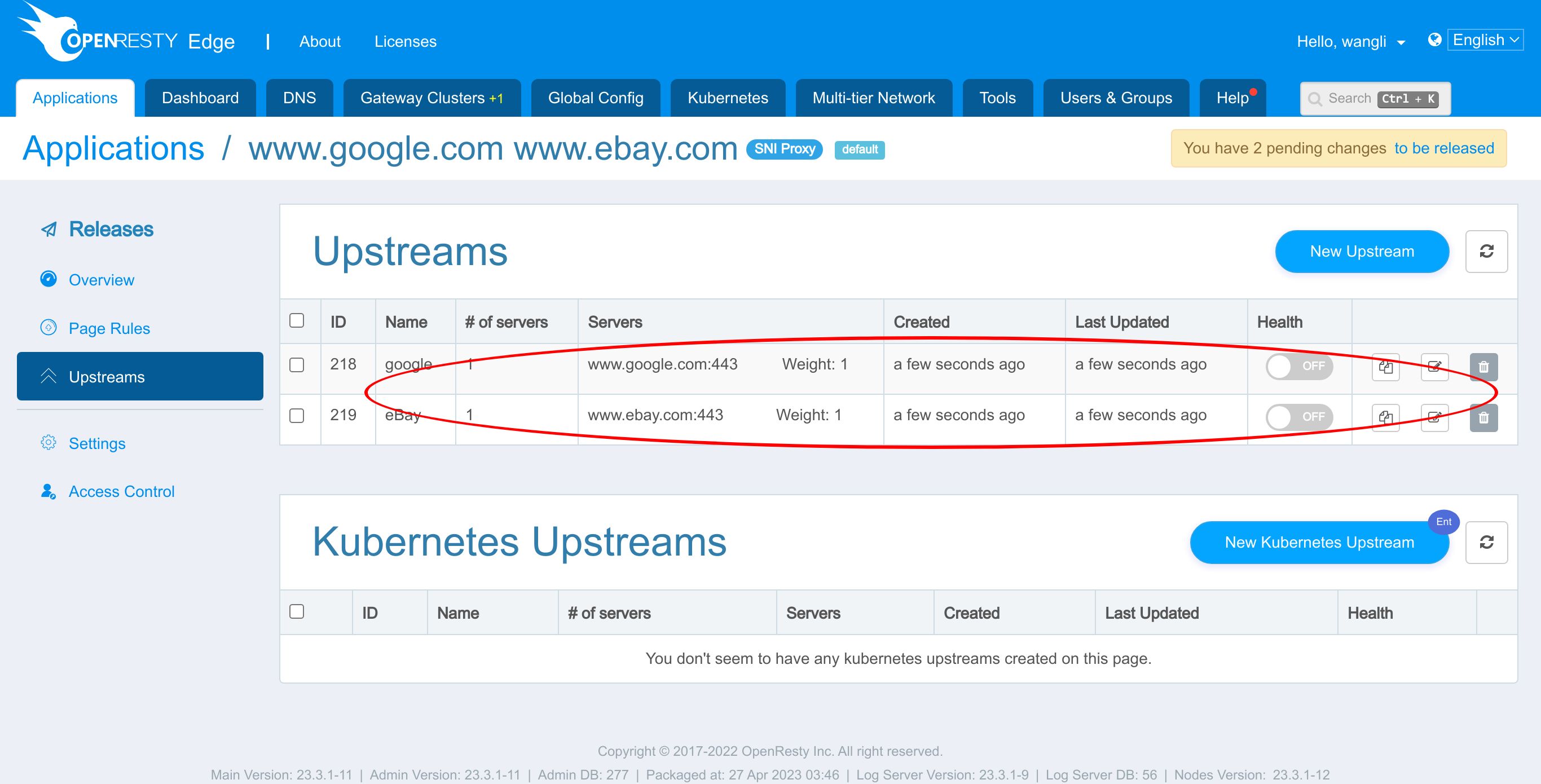Switch to the Applications tab
The width and height of the screenshot is (1541, 784).
coord(76,98)
